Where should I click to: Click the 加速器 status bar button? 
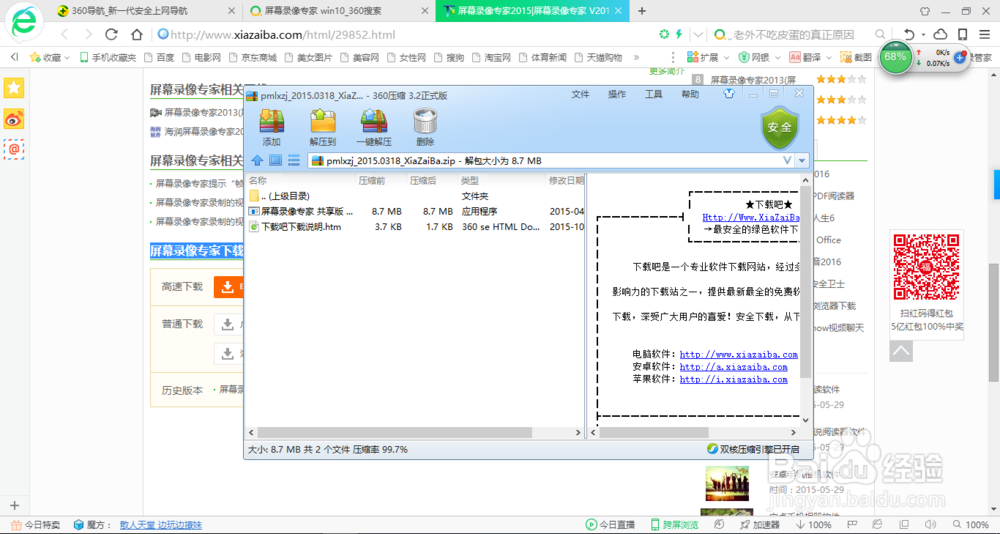click(x=760, y=525)
